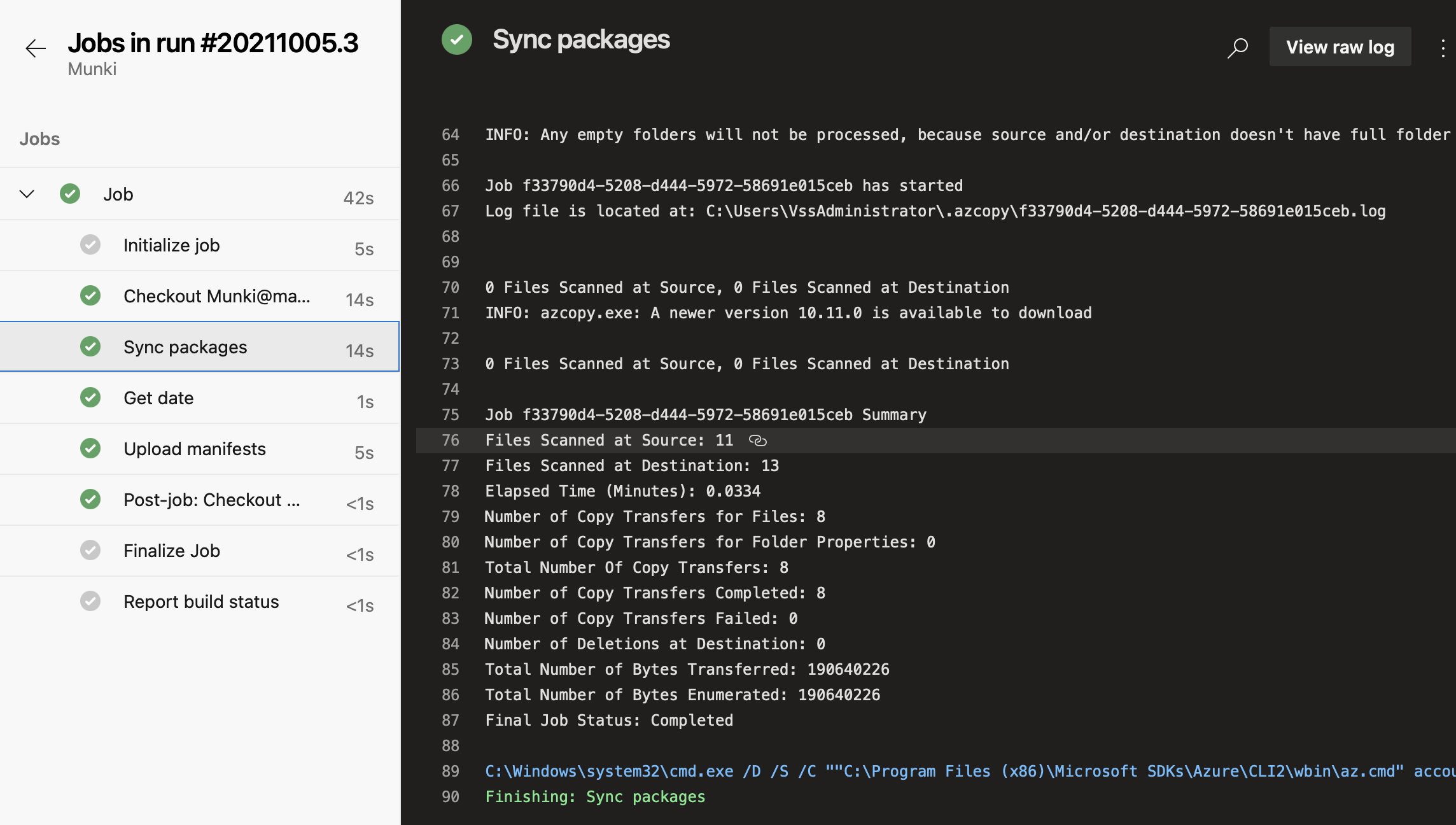
Task: Click log line number 64
Action: coord(451,135)
